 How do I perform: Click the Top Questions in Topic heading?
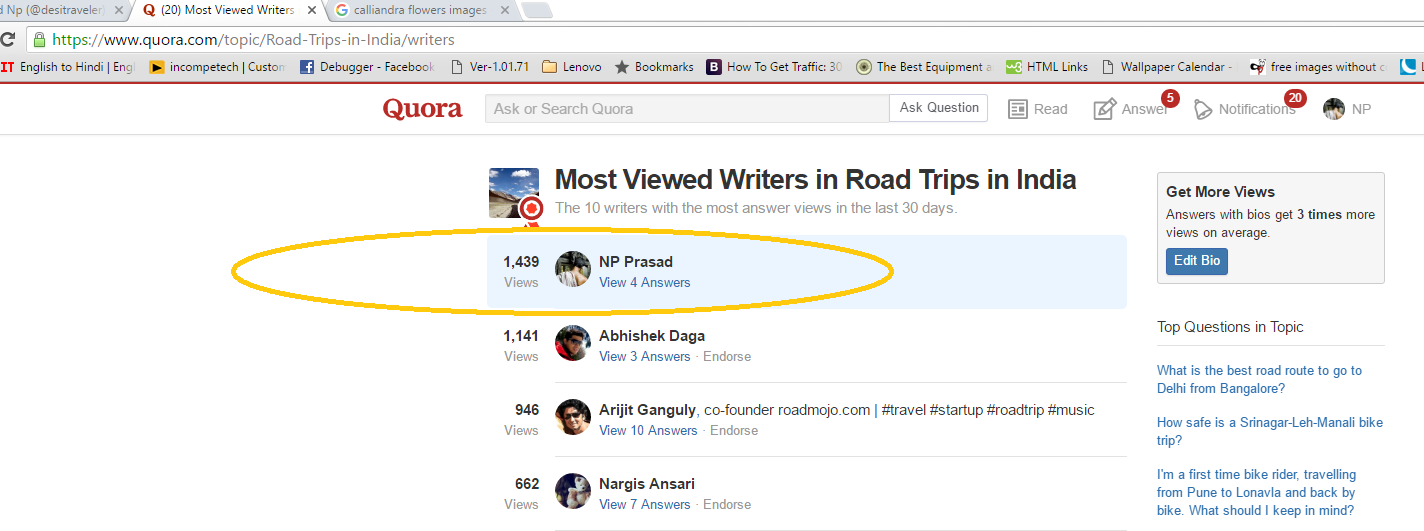[x=1230, y=326]
